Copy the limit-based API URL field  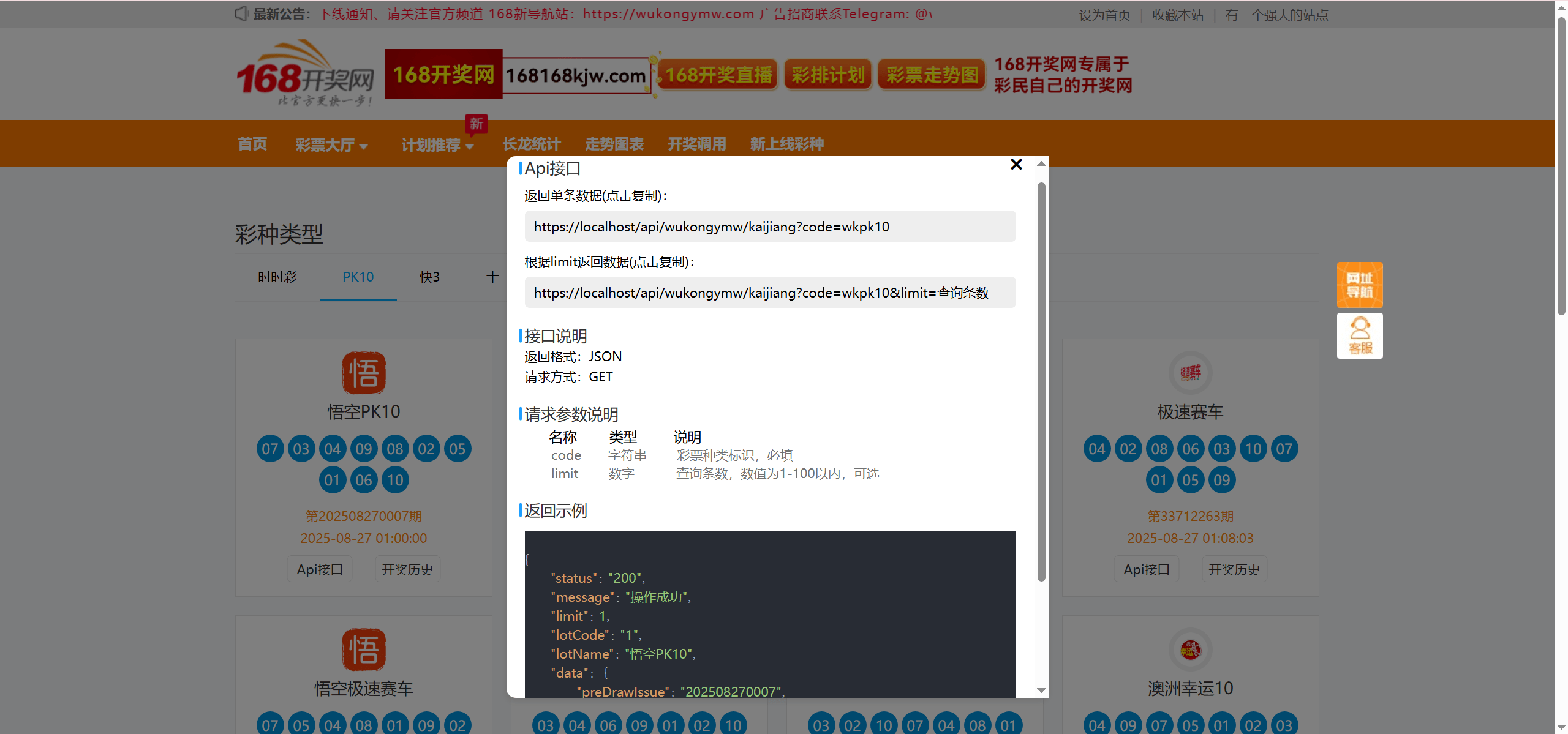click(x=770, y=293)
